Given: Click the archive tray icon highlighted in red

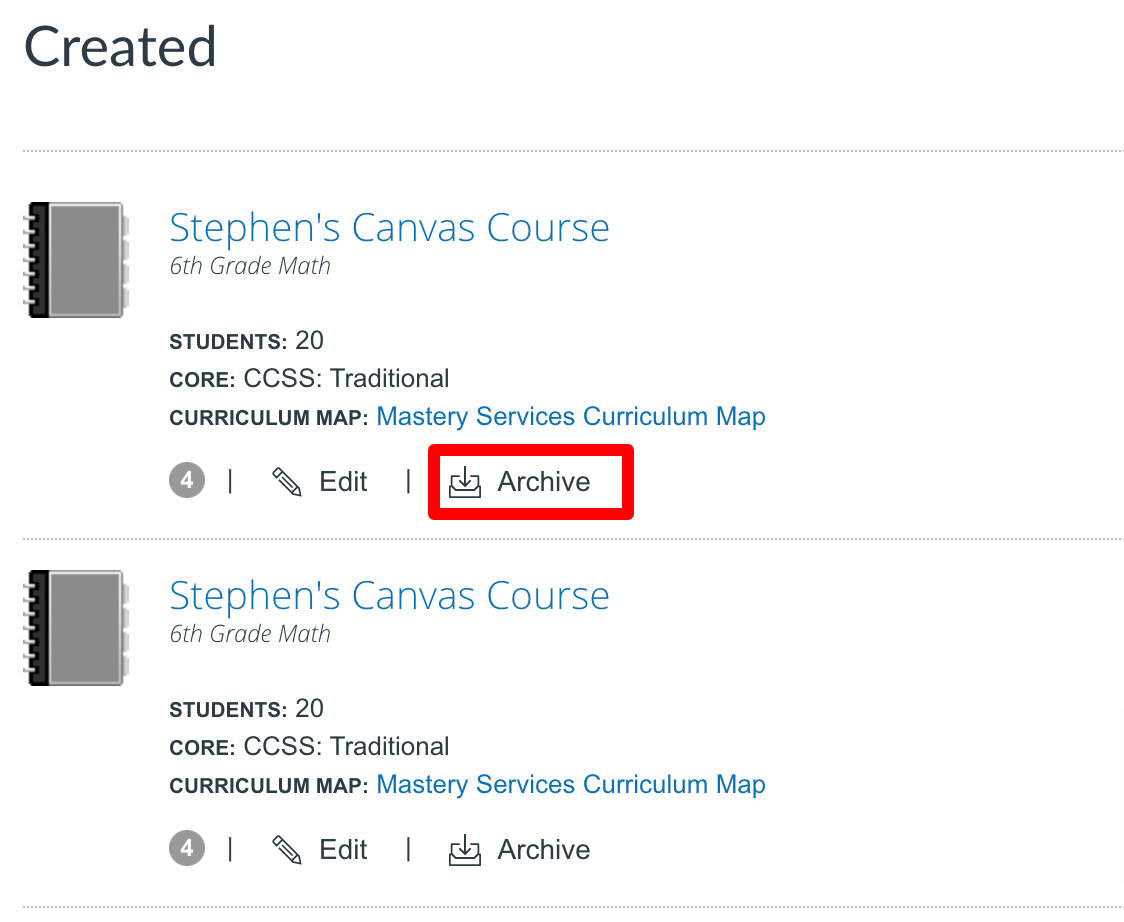Looking at the screenshot, I should (464, 483).
